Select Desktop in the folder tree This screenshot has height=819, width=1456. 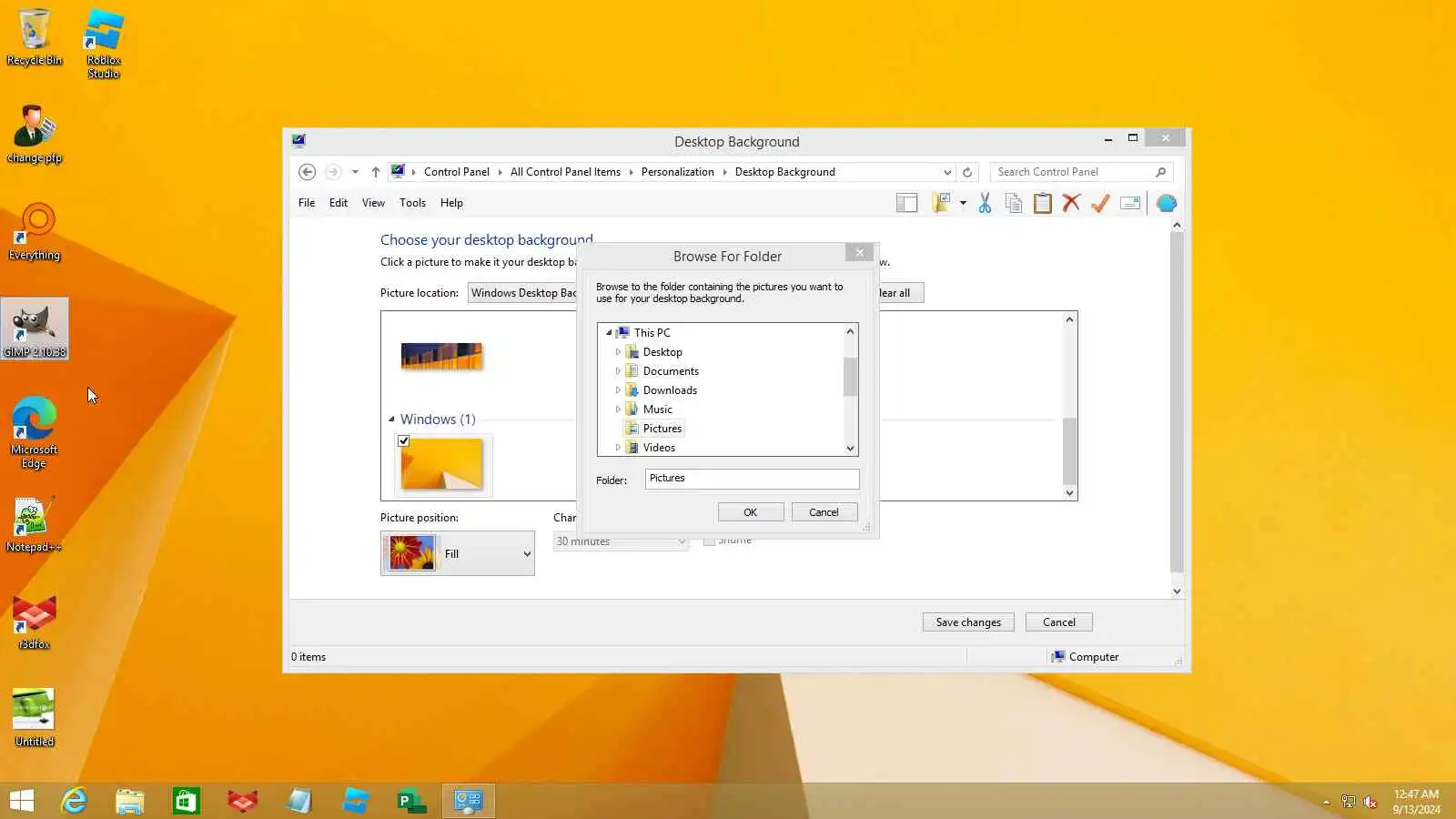coord(662,352)
